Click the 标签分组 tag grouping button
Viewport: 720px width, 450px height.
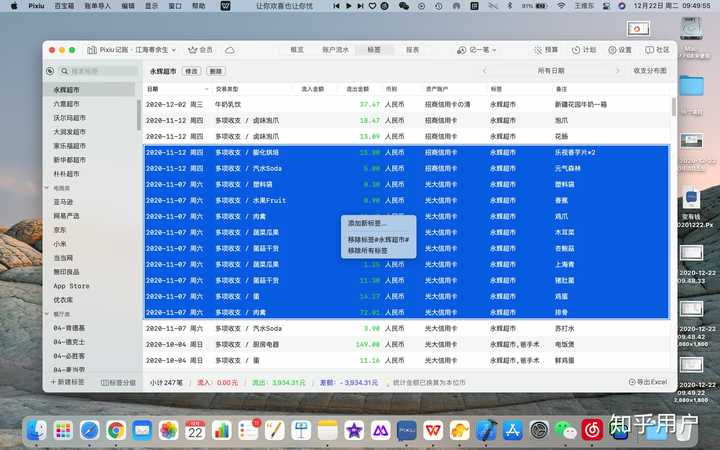tap(118, 382)
